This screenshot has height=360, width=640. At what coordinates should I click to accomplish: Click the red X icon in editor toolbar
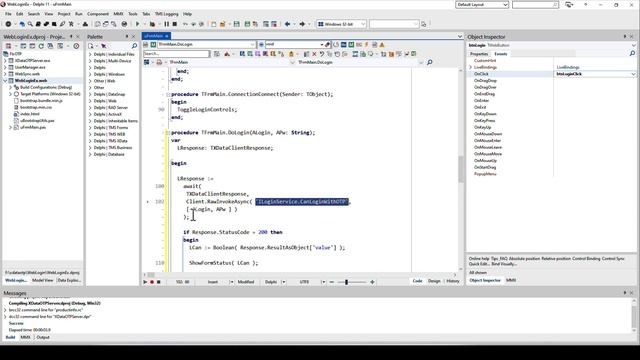314,54
